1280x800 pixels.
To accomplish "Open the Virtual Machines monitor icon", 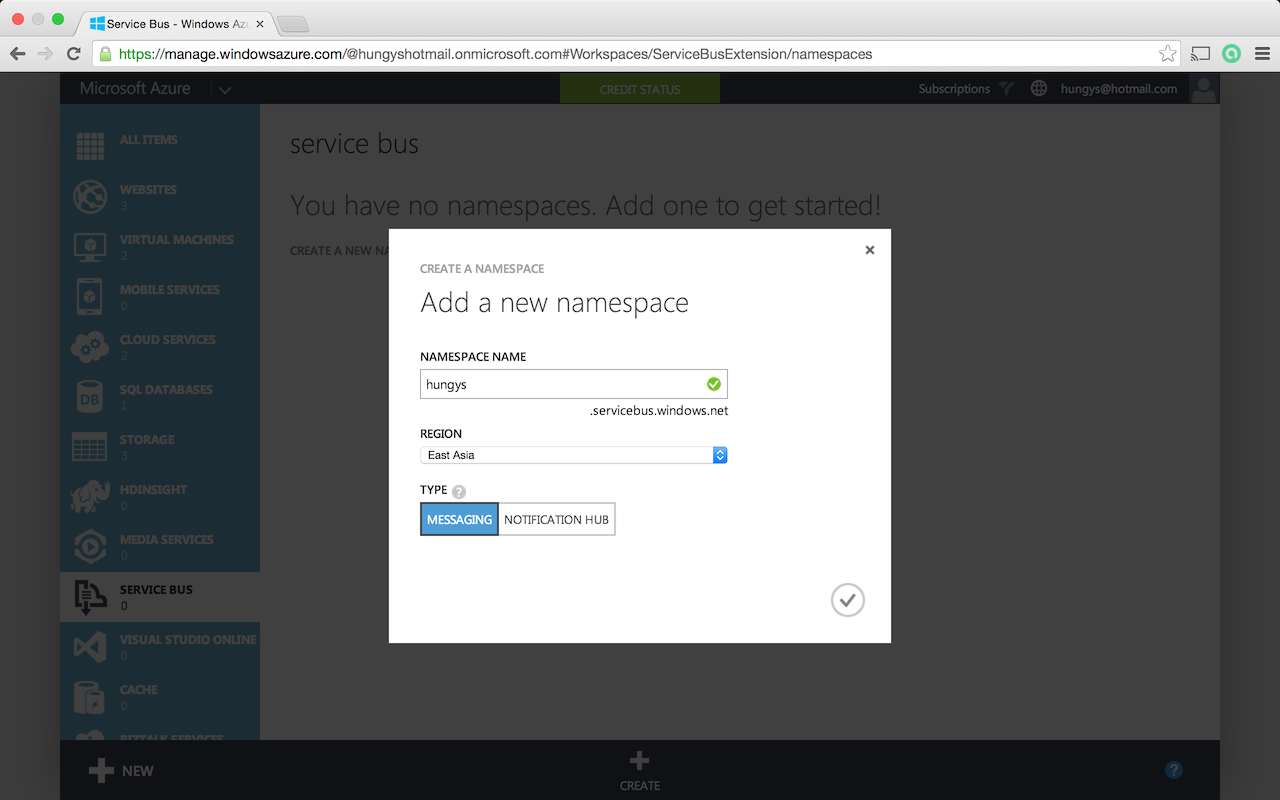I will click(x=90, y=246).
